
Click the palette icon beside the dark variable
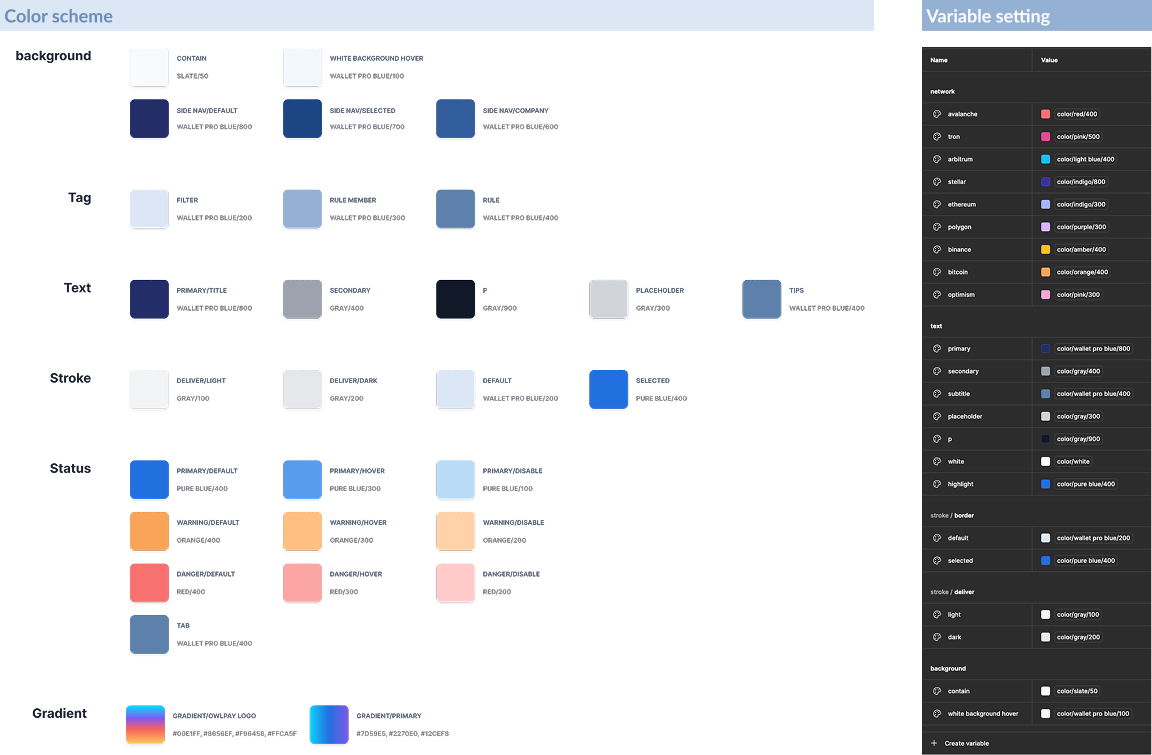937,637
